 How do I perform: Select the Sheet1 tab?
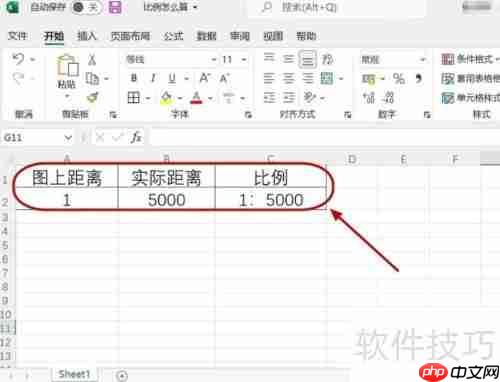click(x=74, y=374)
